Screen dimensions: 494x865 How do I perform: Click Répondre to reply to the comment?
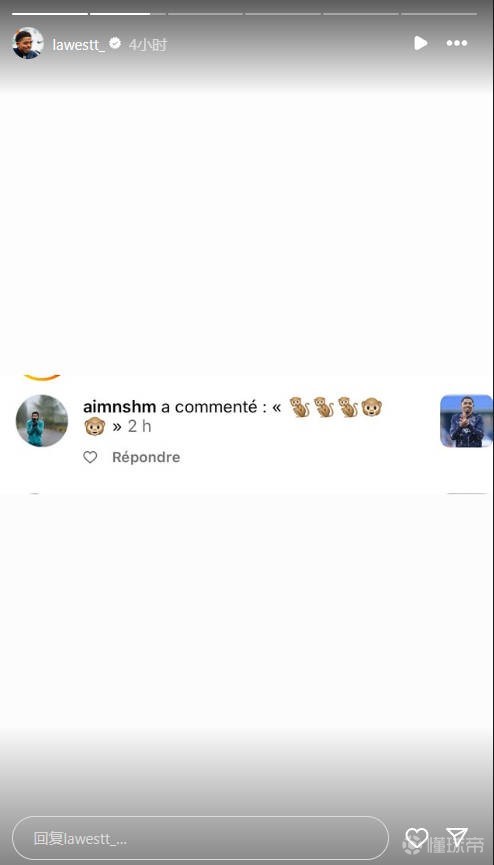[146, 457]
